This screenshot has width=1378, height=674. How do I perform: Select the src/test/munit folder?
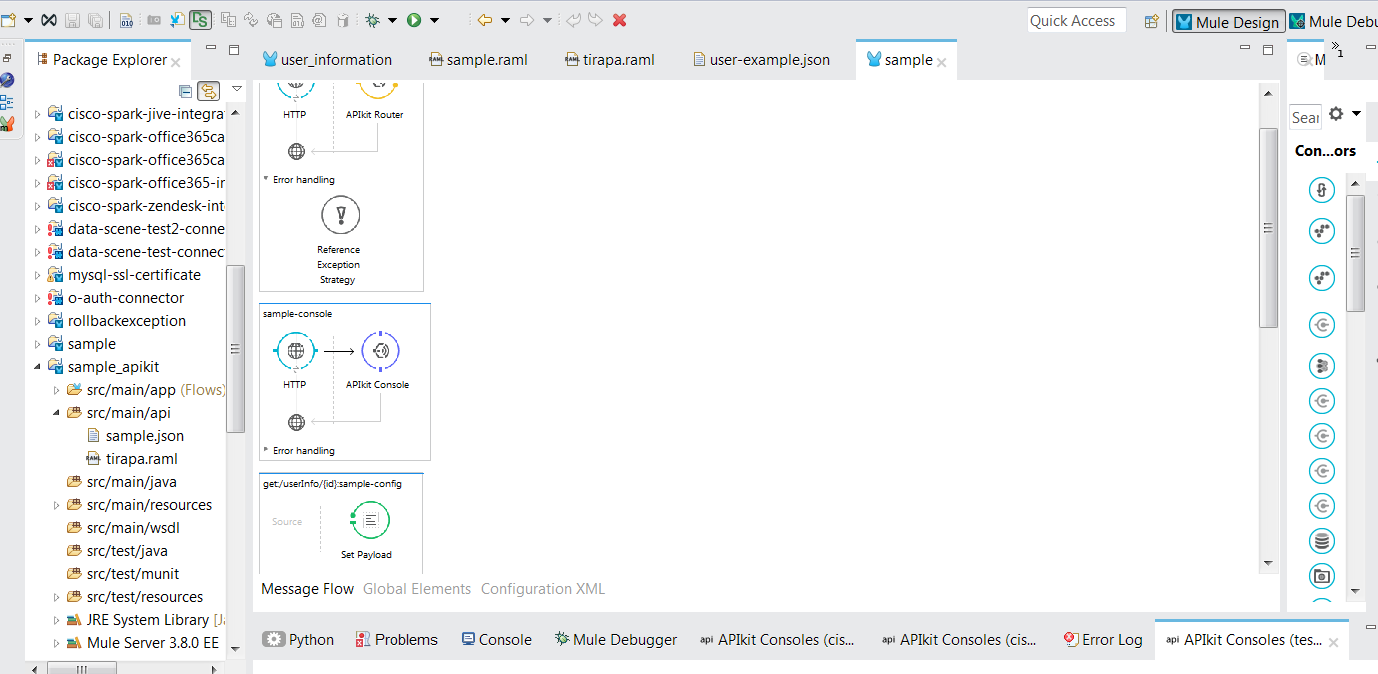[x=123, y=574]
